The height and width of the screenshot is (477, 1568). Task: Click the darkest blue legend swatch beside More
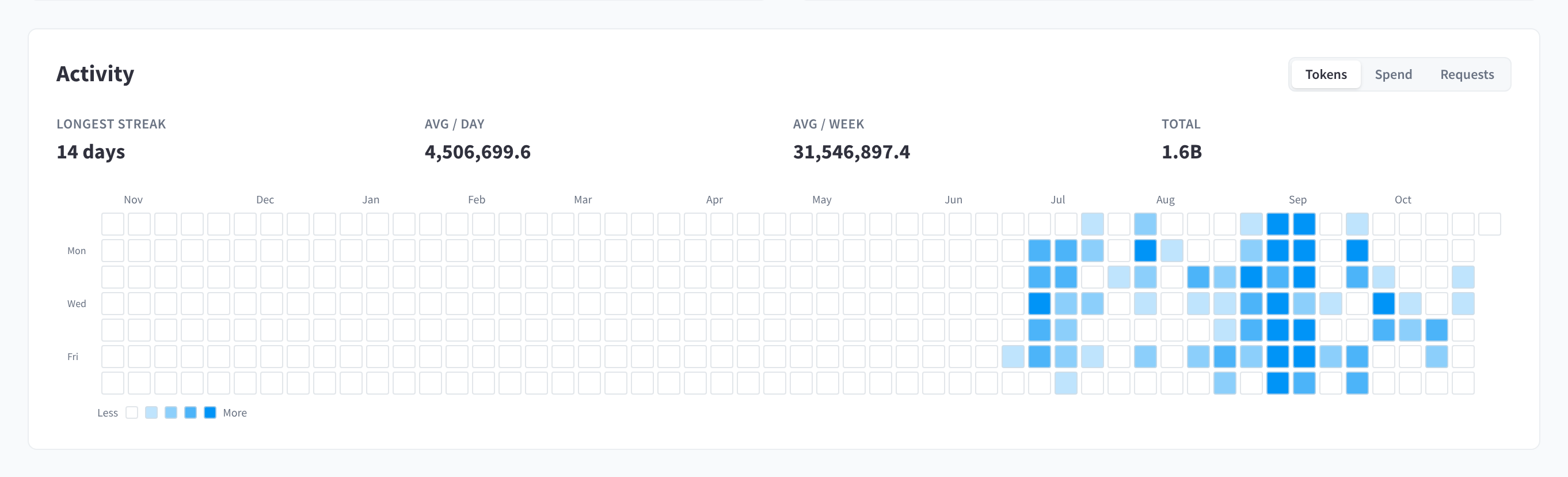[210, 412]
